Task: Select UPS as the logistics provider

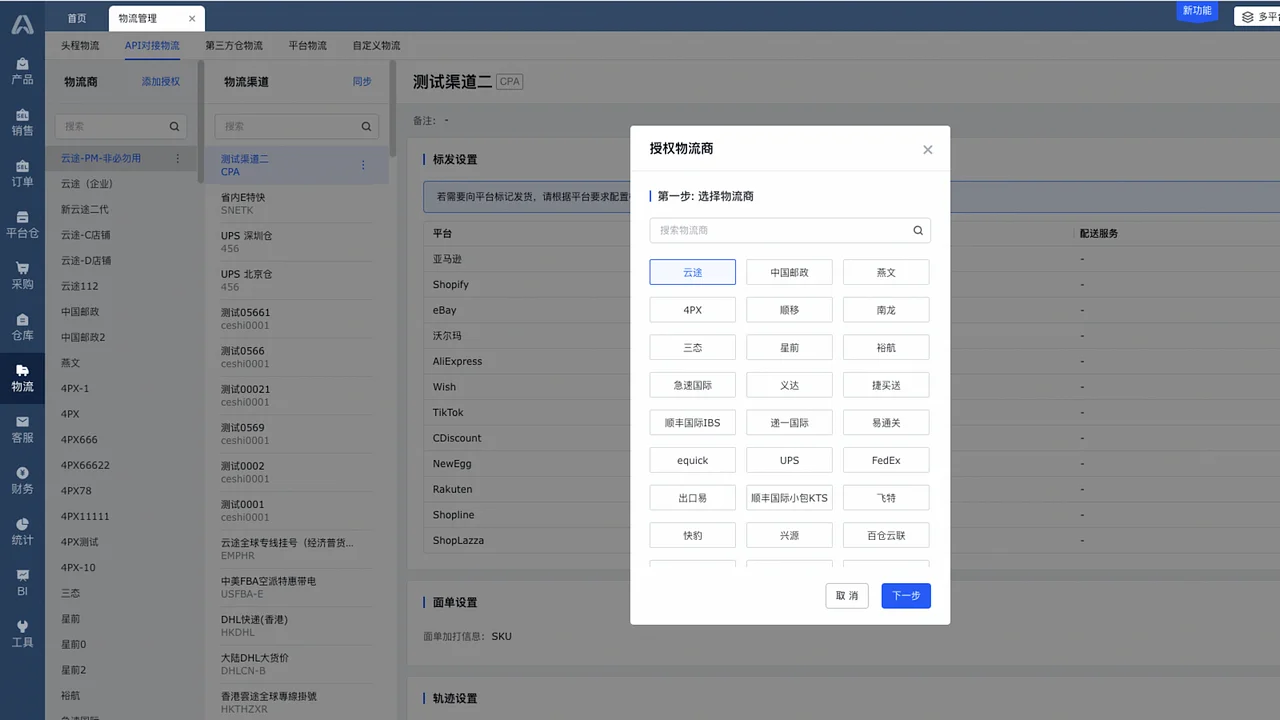Action: [x=789, y=459]
